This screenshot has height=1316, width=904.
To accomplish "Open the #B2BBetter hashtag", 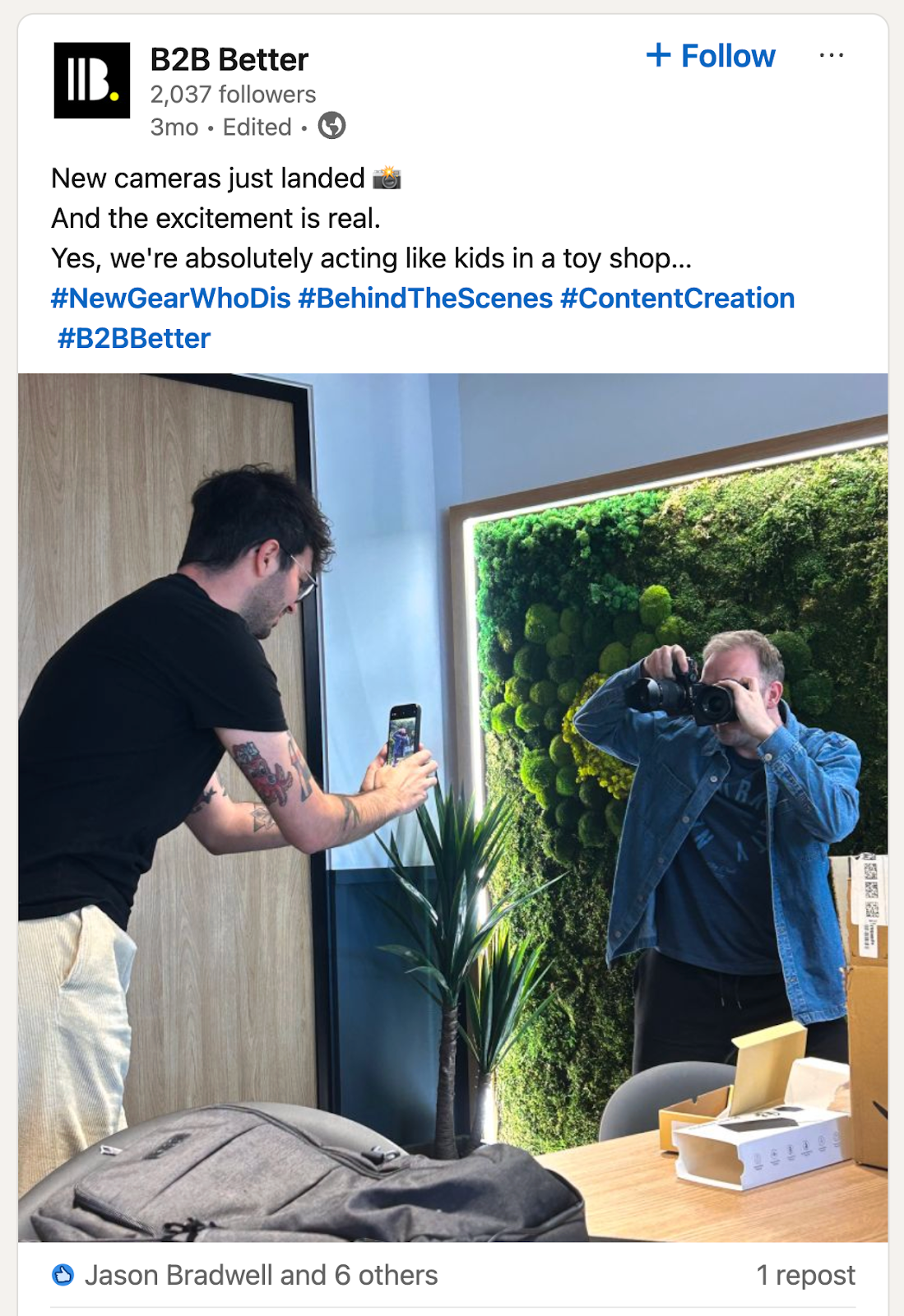I will [134, 338].
